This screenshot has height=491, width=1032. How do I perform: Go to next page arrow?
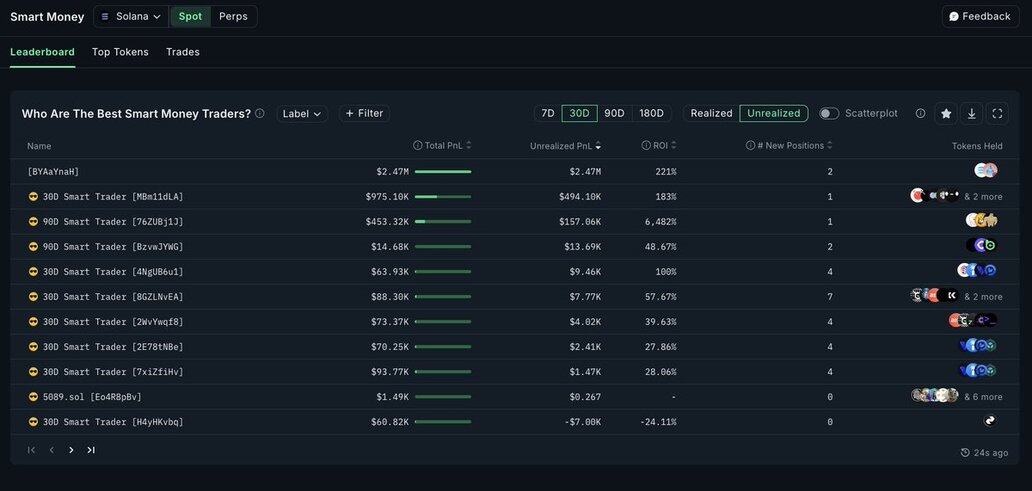point(71,450)
